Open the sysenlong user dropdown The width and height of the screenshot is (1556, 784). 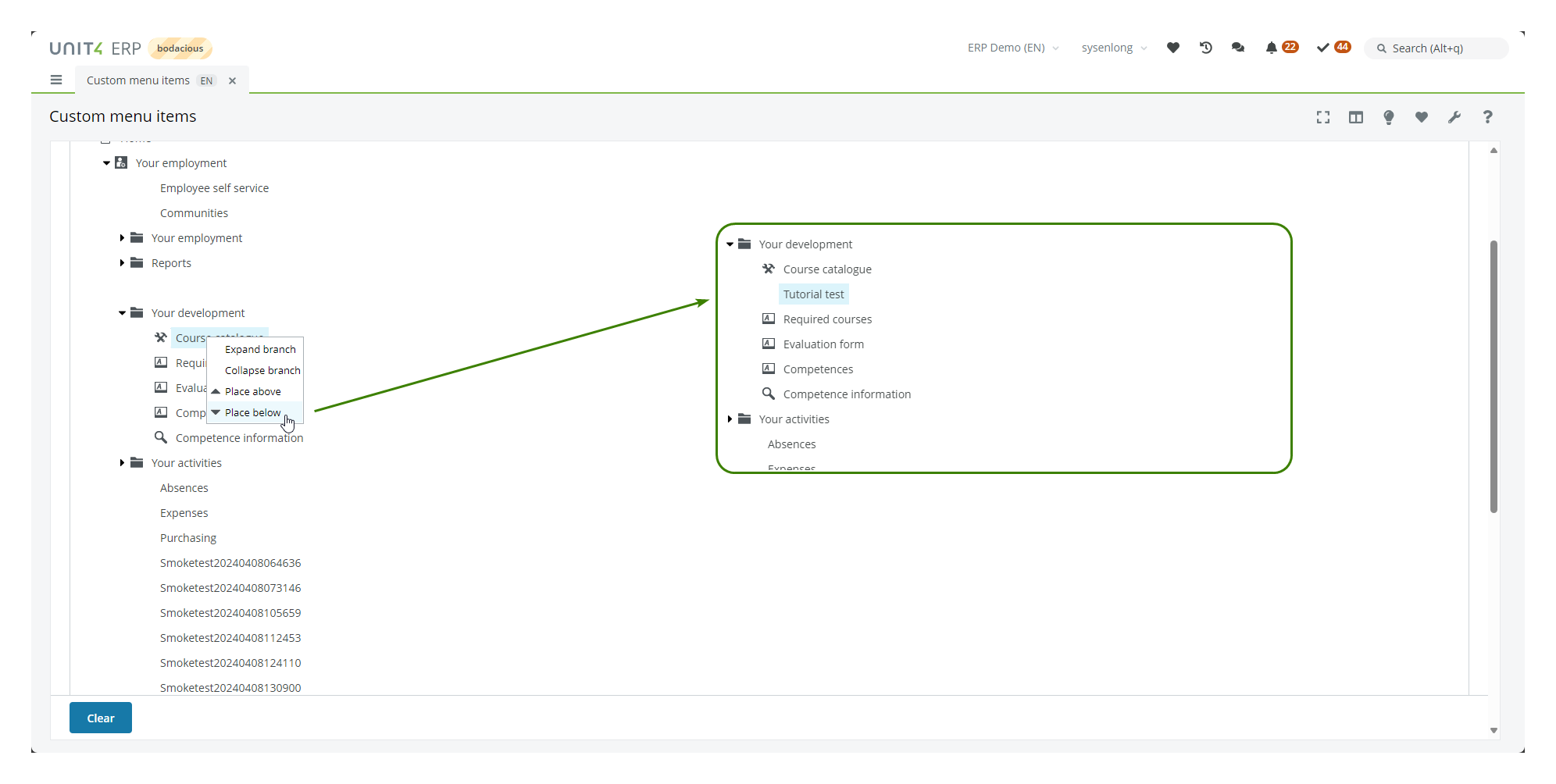[1113, 48]
